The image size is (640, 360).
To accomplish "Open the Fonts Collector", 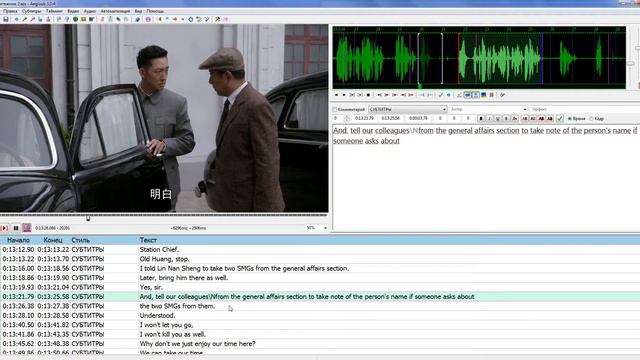I will coord(126,19).
